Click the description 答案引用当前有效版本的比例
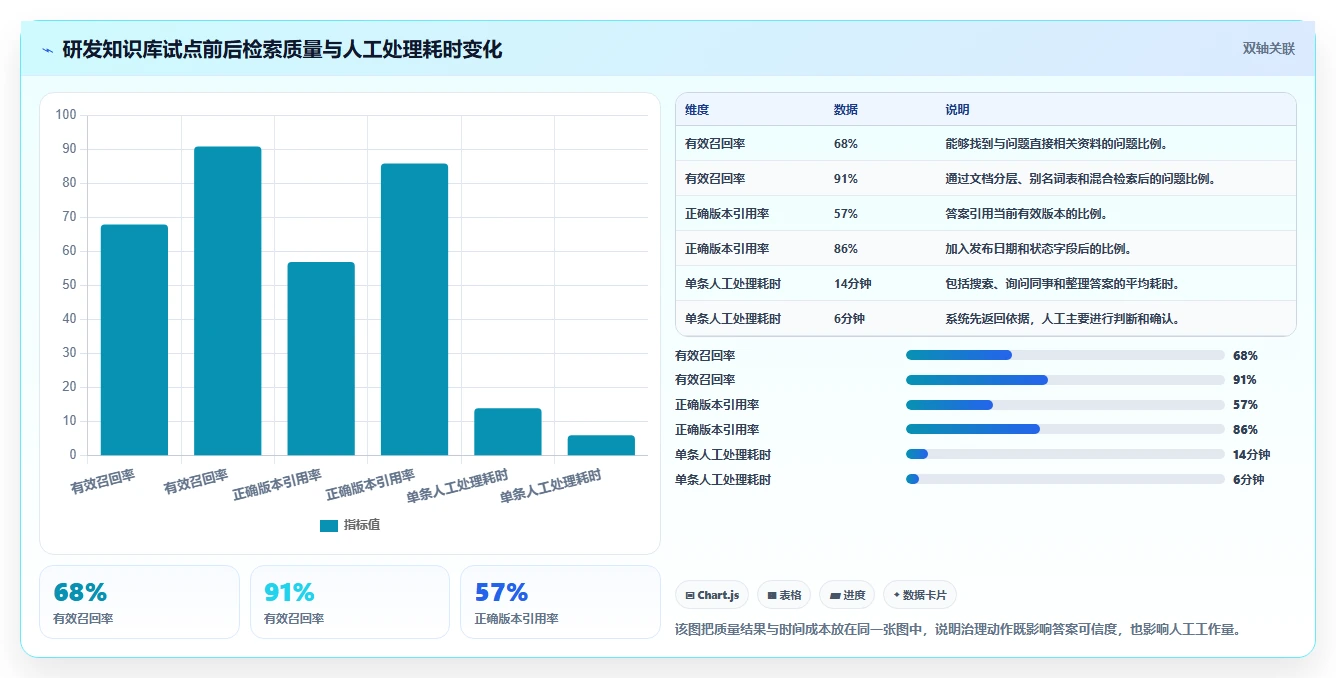This screenshot has height=678, width=1336. click(x=1026, y=214)
